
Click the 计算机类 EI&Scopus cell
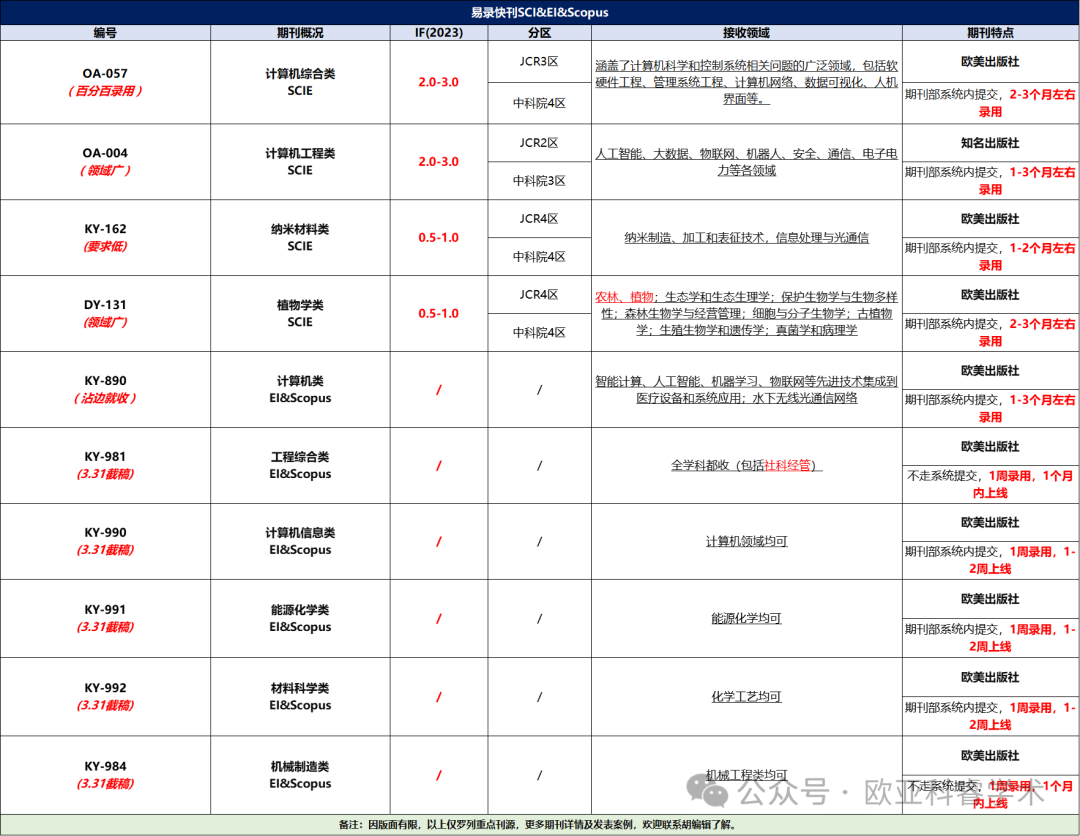pyautogui.click(x=300, y=389)
